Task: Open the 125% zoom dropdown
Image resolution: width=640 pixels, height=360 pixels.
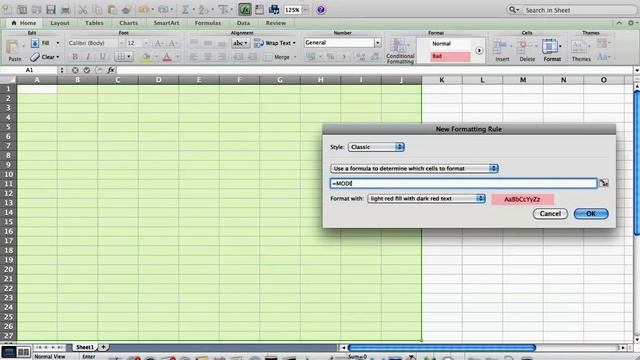Action: [x=306, y=10]
